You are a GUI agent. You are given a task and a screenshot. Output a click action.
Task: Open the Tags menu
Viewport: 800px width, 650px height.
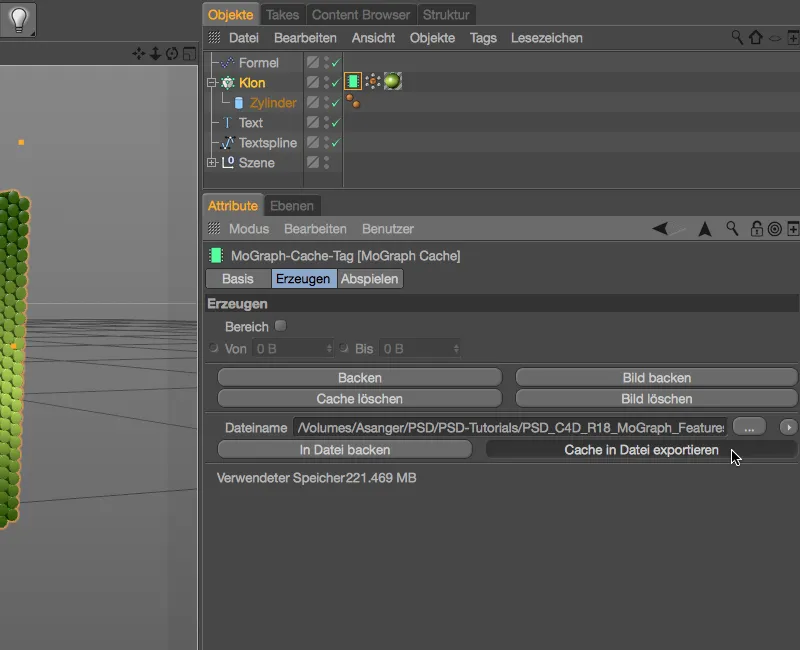pos(483,38)
